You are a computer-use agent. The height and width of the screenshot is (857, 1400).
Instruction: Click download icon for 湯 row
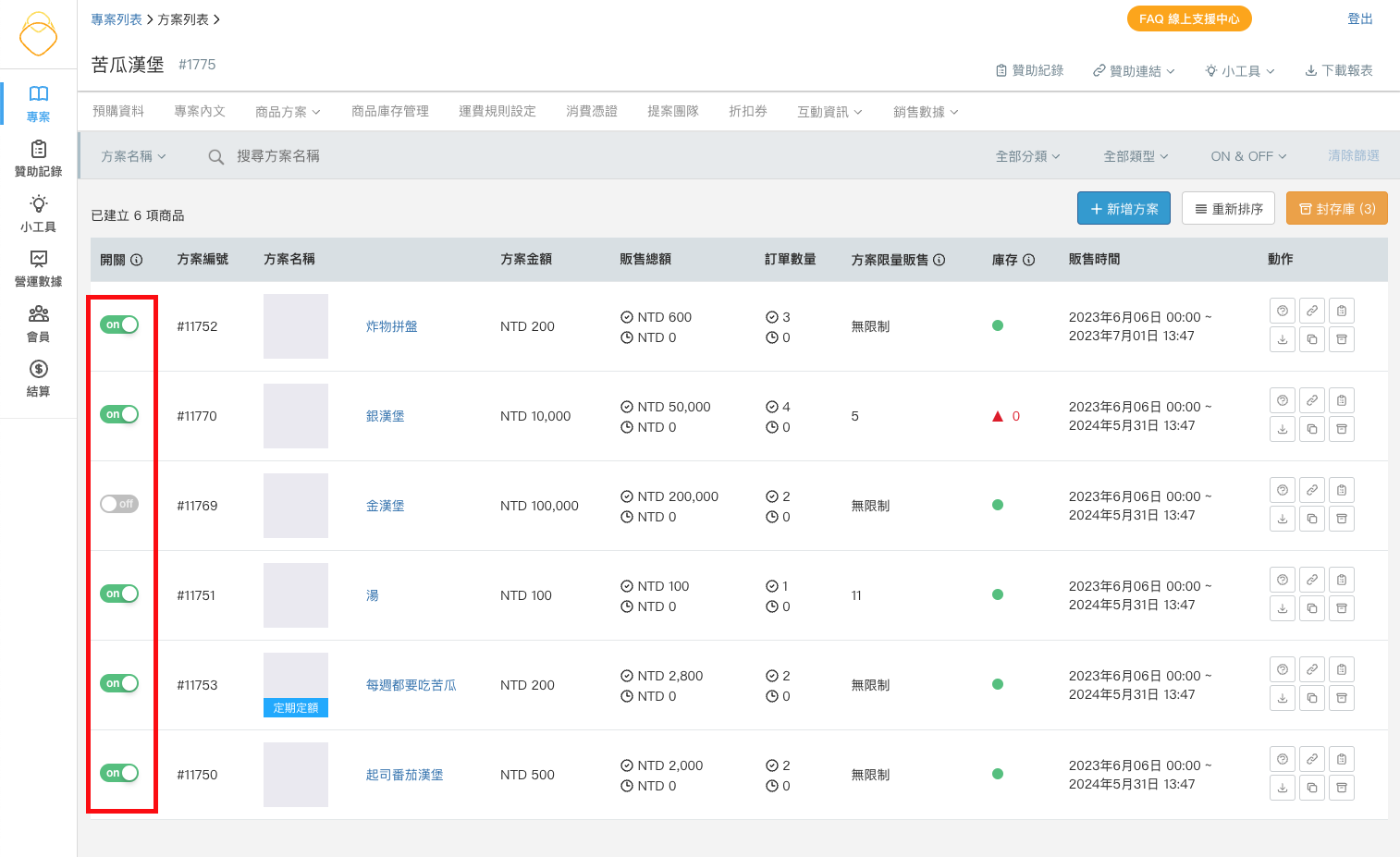1283,608
